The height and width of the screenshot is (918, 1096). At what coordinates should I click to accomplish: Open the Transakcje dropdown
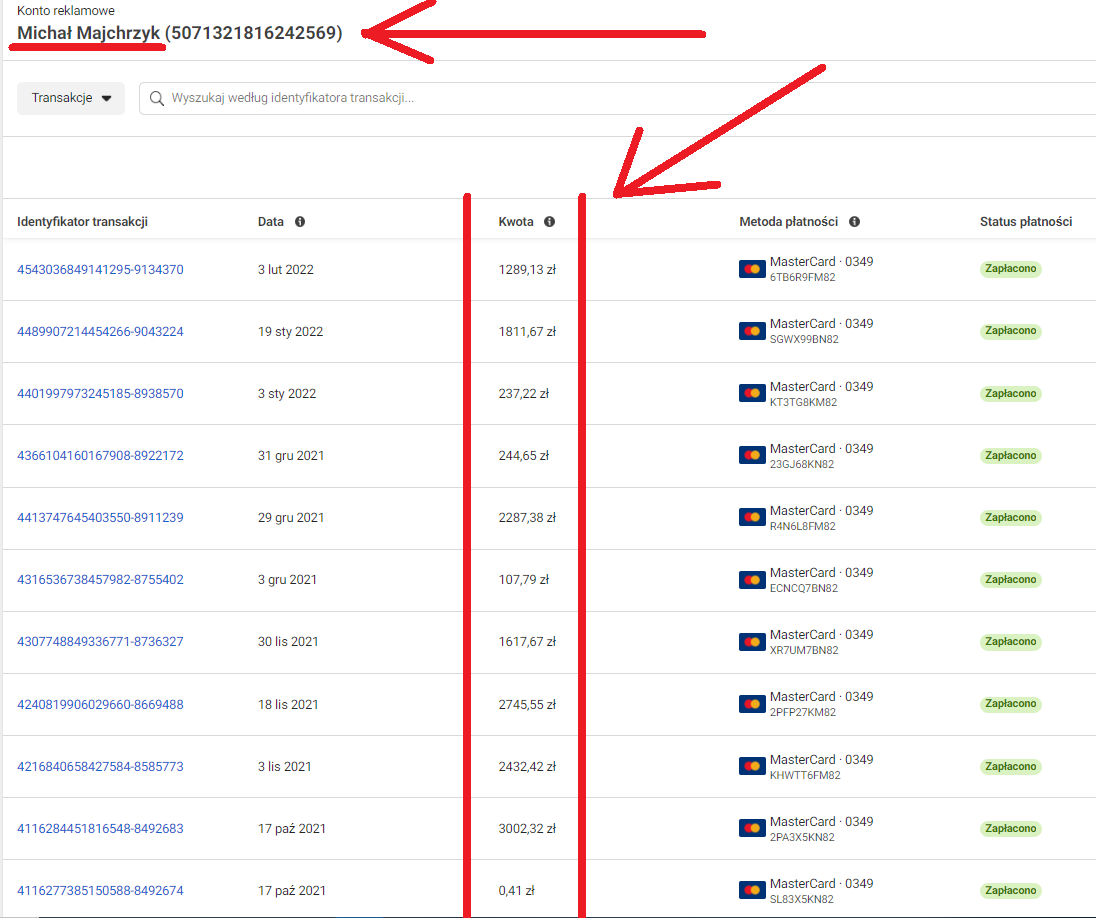[x=71, y=98]
